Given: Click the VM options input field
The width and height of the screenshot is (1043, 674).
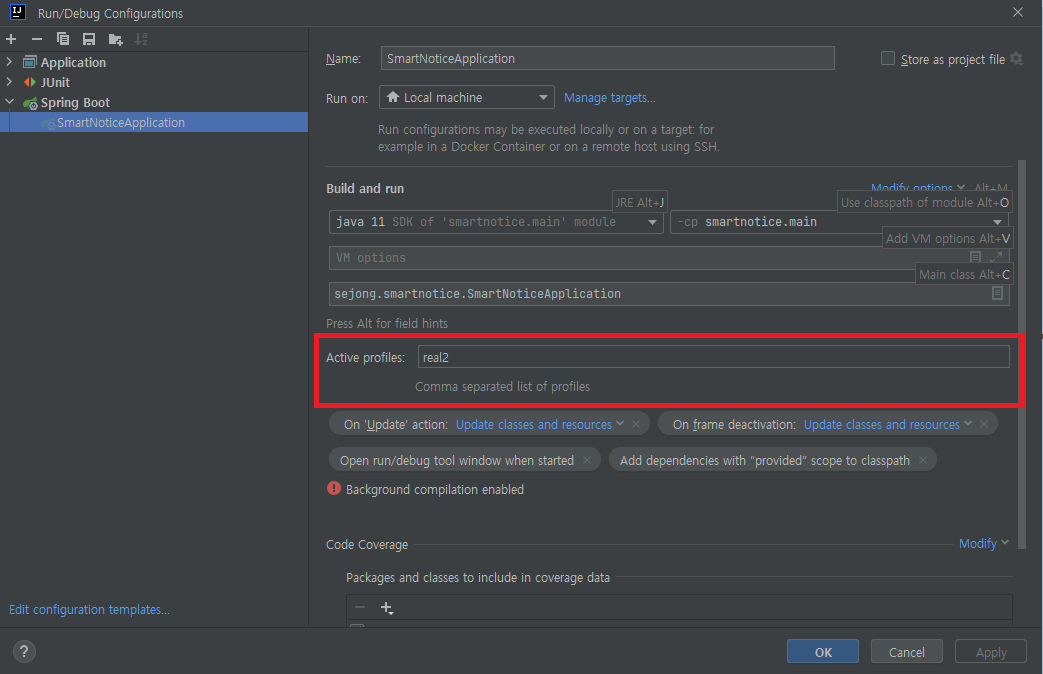Looking at the screenshot, I should point(669,257).
